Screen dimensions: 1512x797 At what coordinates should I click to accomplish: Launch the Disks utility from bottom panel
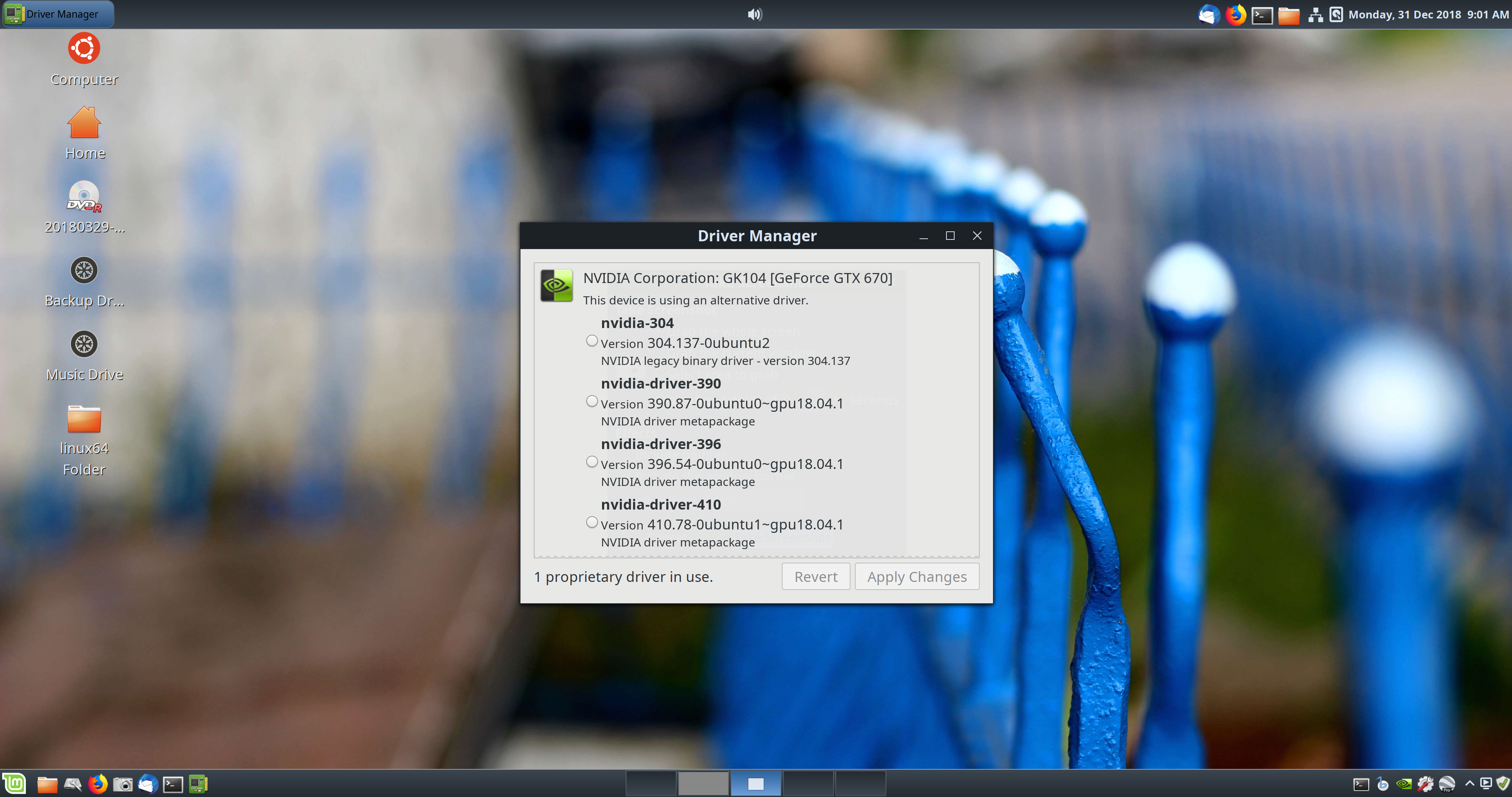click(x=73, y=785)
